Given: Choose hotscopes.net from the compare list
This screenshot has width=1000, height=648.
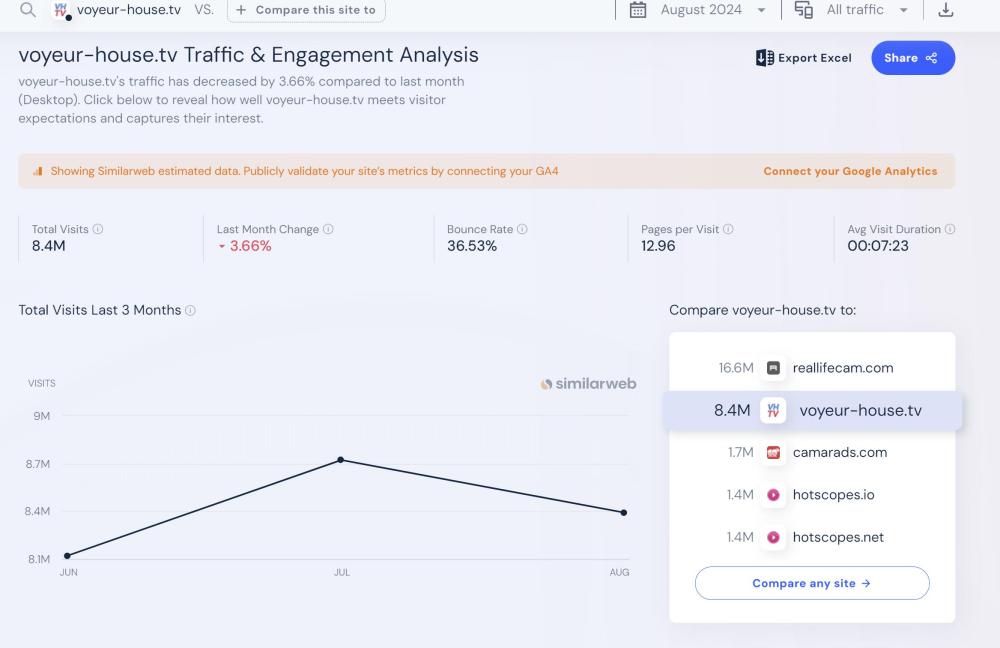Looking at the screenshot, I should (x=838, y=537).
